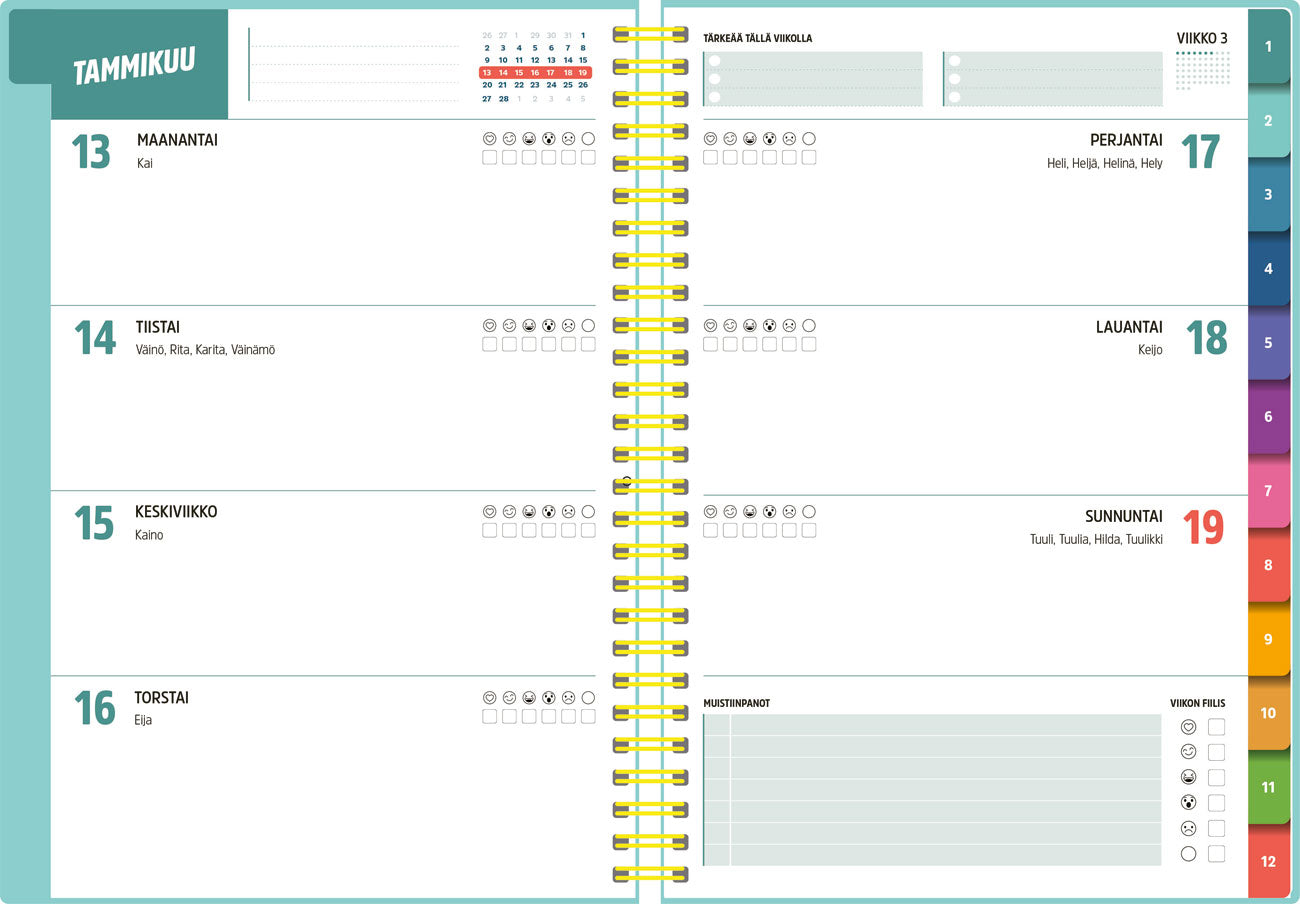This screenshot has height=904, width=1300.
Task: Switch to the pink month tab 7
Action: [x=1269, y=491]
